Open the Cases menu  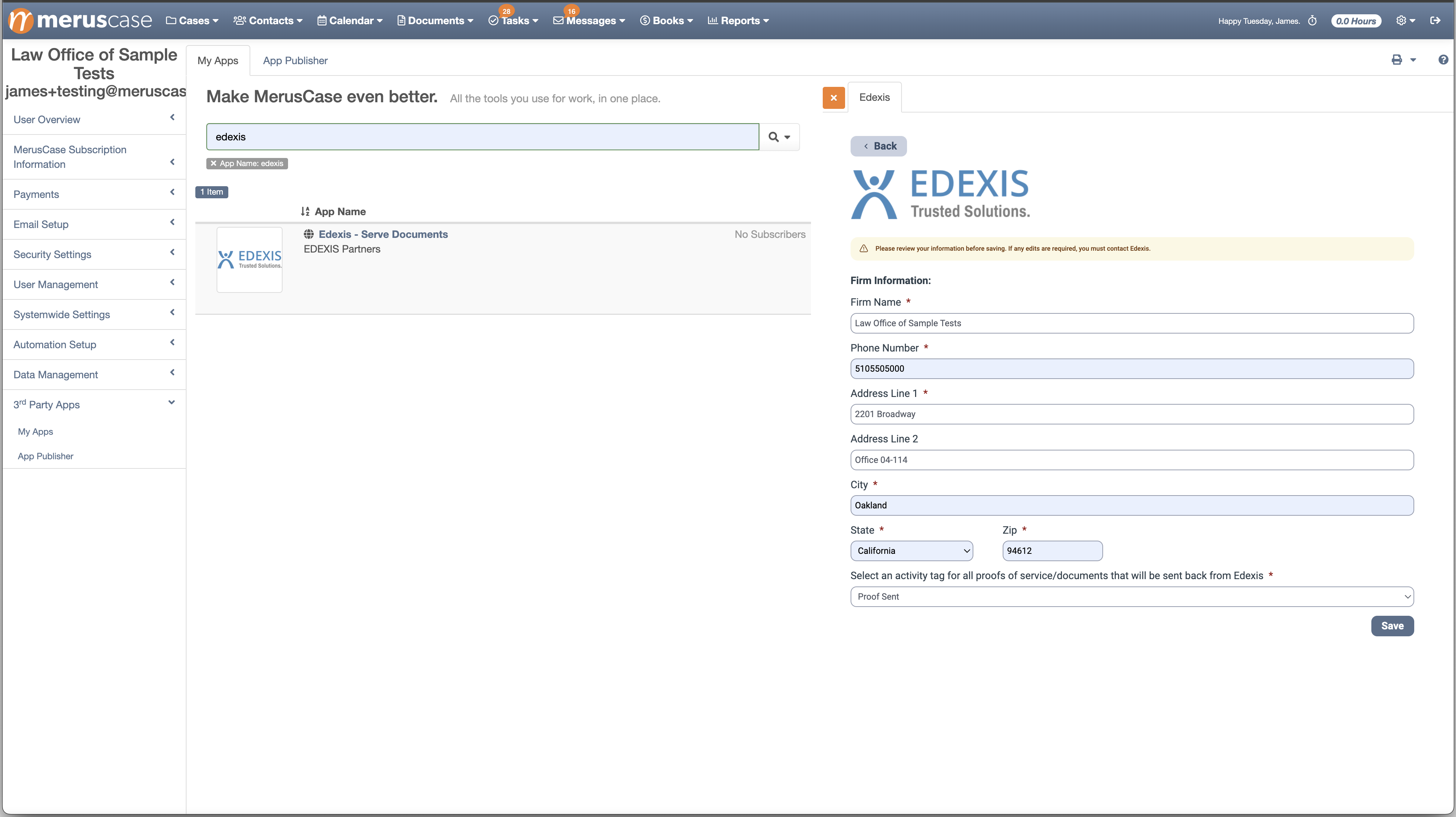(192, 21)
